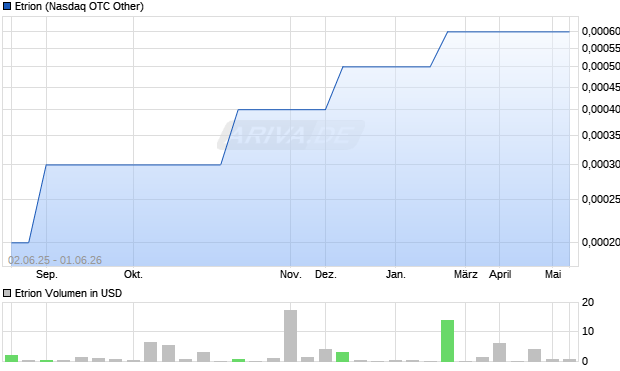This screenshot has width=620, height=371.
Task: Click the 0,00025 price axis value
Action: tap(601, 199)
